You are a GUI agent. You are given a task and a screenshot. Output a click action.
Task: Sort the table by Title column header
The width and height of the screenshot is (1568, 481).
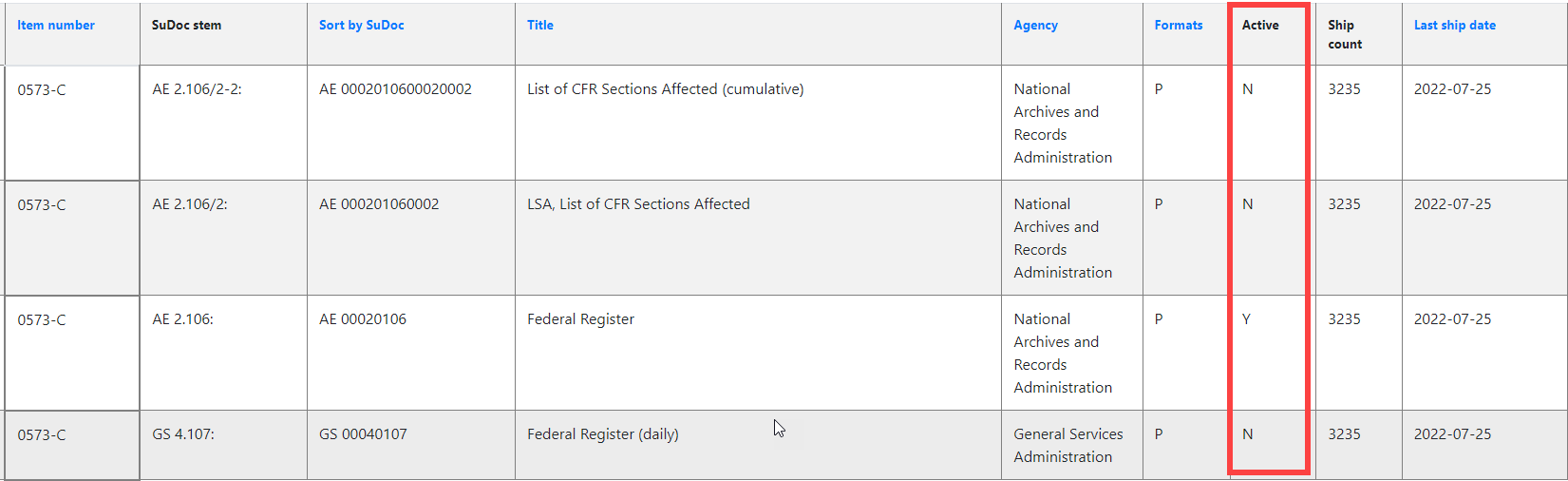coord(540,26)
